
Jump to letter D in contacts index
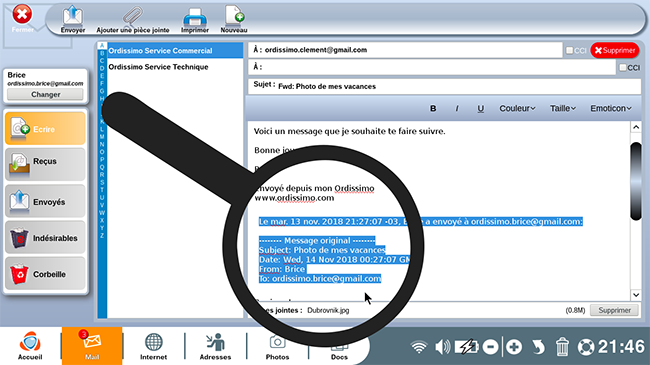point(102,68)
